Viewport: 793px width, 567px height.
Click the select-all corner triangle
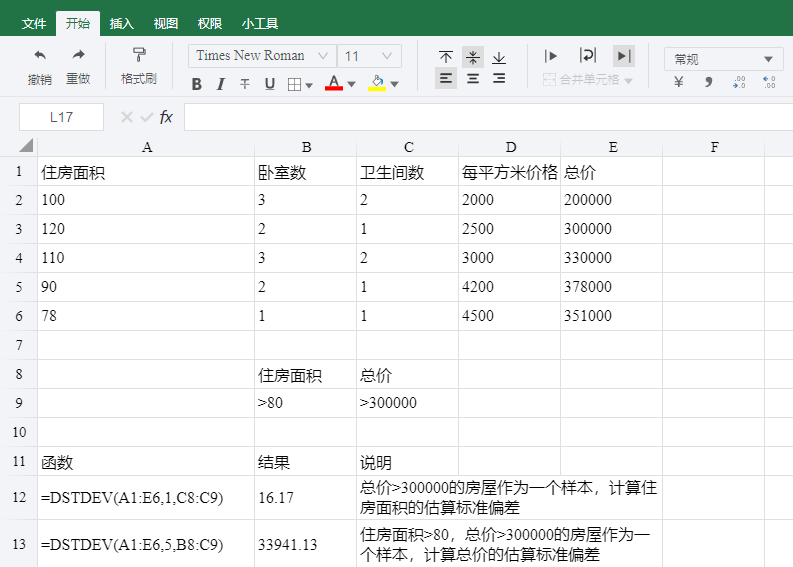pyautogui.click(x=26, y=146)
